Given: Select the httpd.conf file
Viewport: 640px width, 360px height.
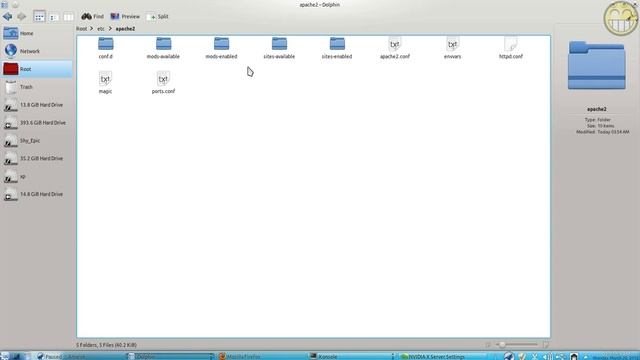Looking at the screenshot, I should (x=511, y=48).
